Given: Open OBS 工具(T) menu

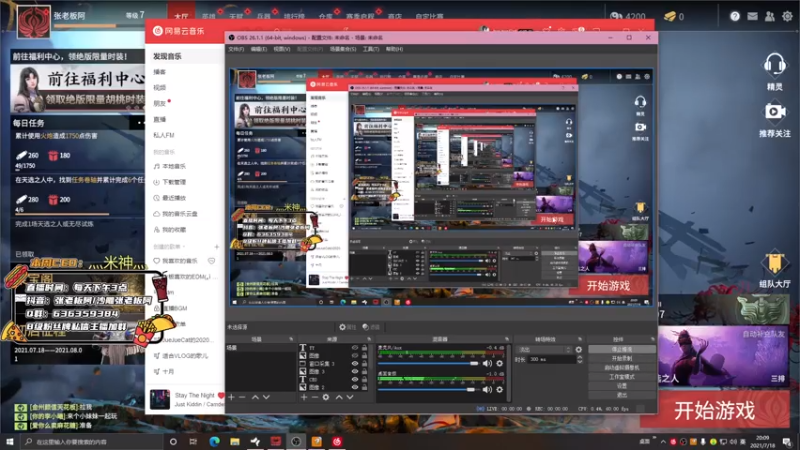Looking at the screenshot, I should (x=371, y=49).
